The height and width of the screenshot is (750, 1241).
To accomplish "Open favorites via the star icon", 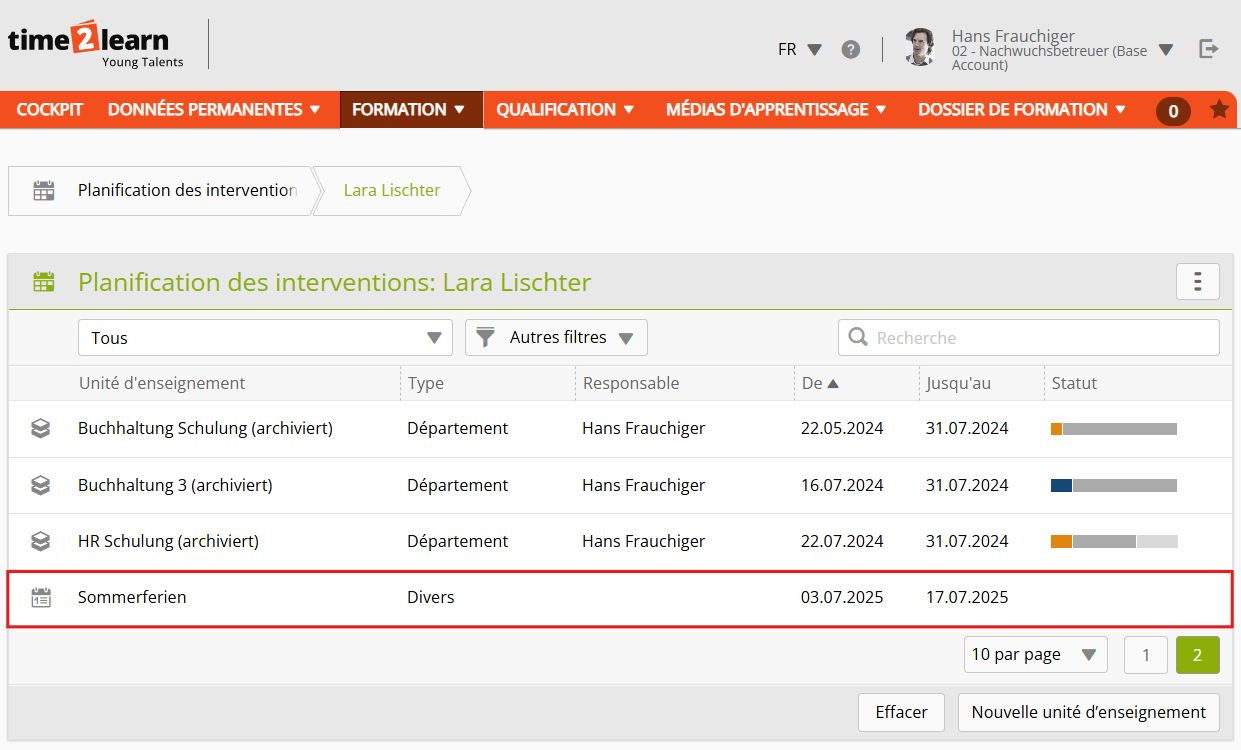I will click(x=1219, y=109).
